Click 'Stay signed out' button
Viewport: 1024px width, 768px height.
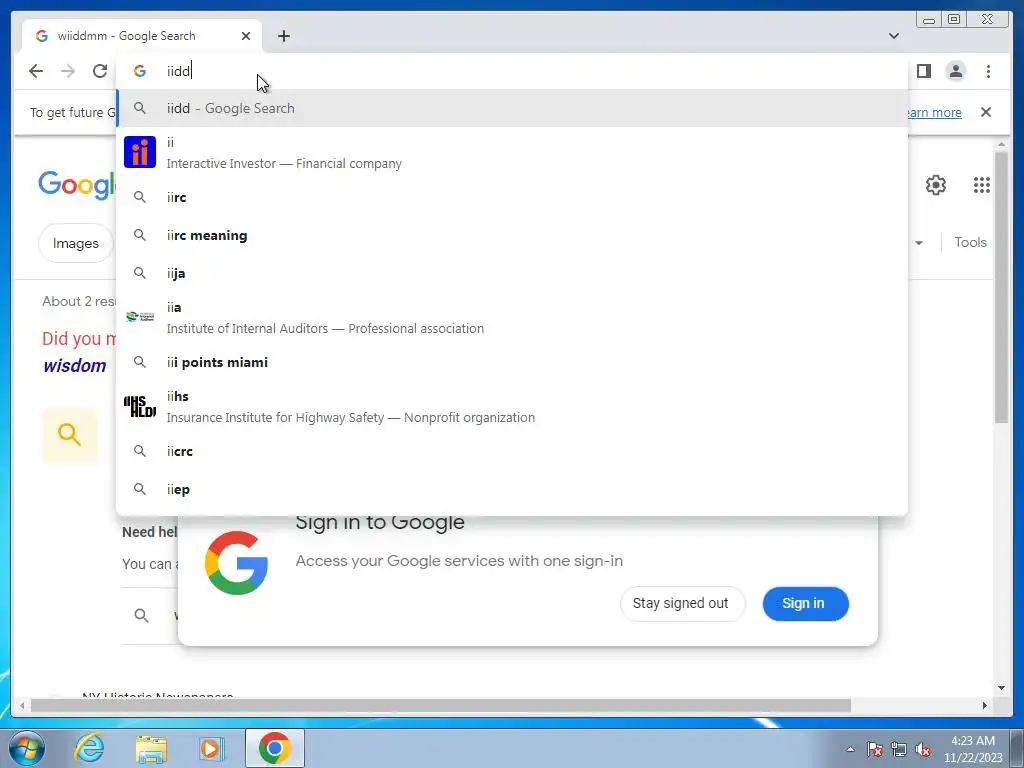pos(681,603)
